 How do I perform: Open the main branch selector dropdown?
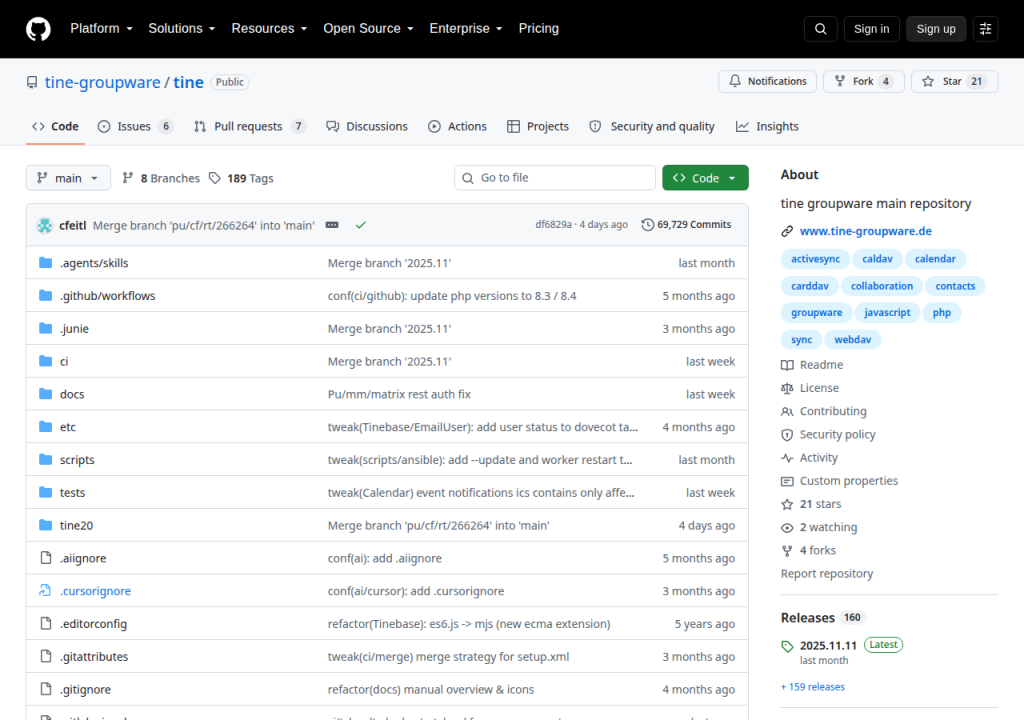coord(68,178)
